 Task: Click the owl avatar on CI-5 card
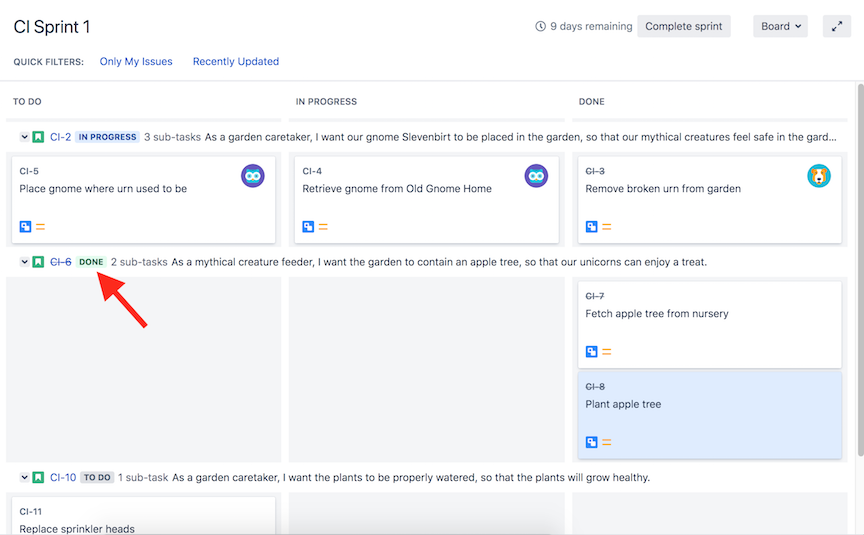pyautogui.click(x=253, y=176)
